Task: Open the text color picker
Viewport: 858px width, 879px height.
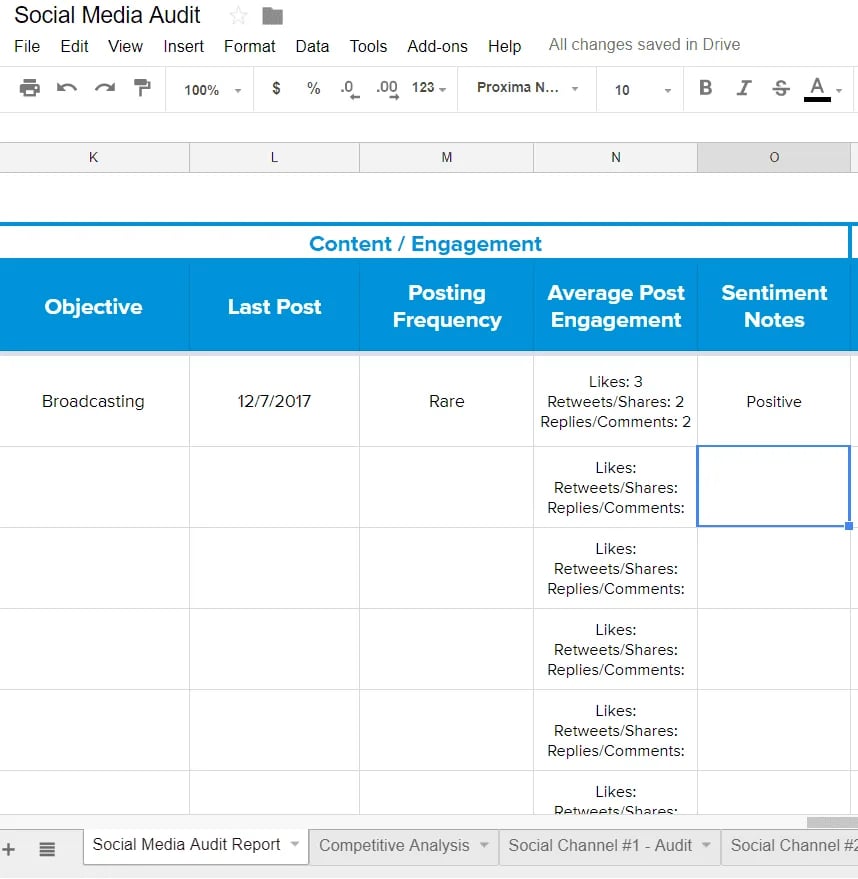Action: 818,88
